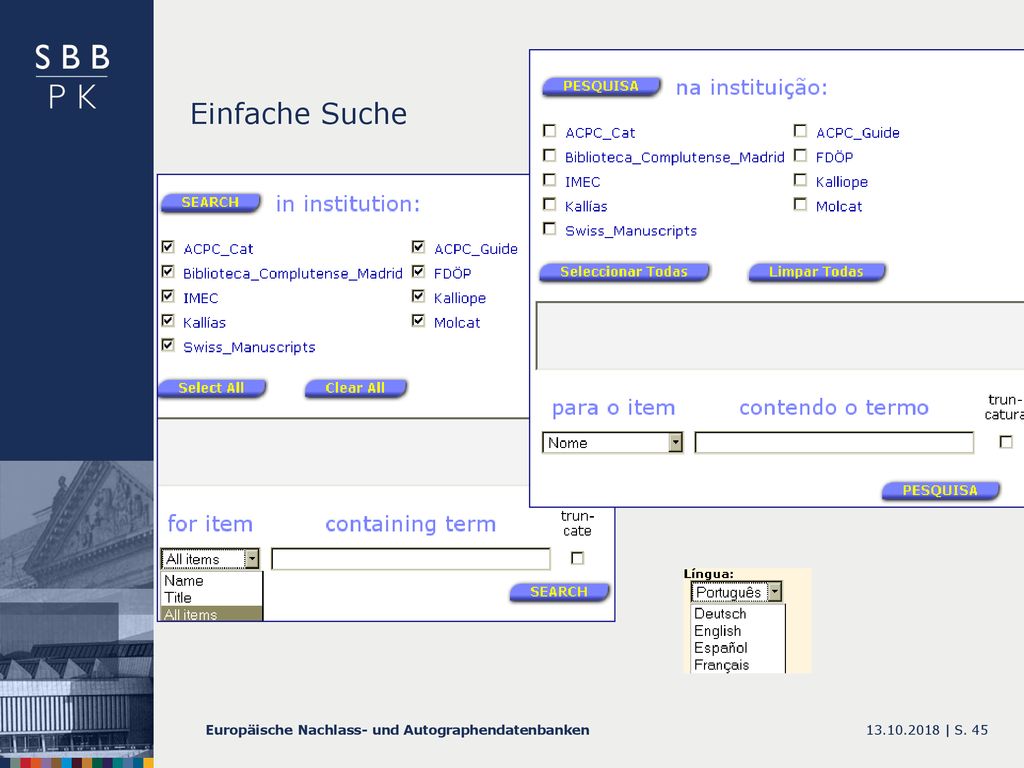Click the building photo in the sidebar

click(76, 611)
